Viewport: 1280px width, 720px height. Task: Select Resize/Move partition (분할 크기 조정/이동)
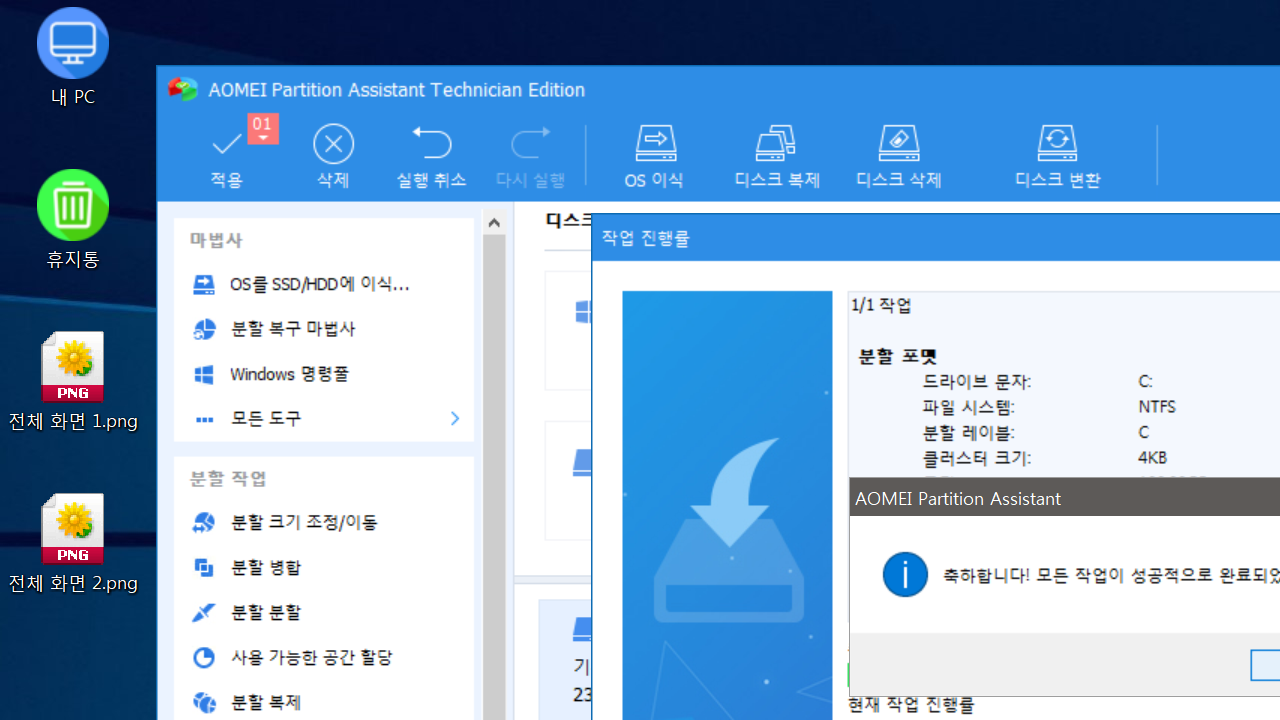click(x=304, y=522)
